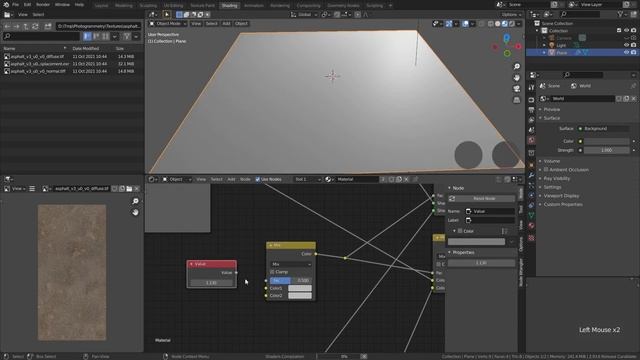The height and width of the screenshot is (360, 640).
Task: Open the Global transform orientation dropdown
Action: [304, 14]
